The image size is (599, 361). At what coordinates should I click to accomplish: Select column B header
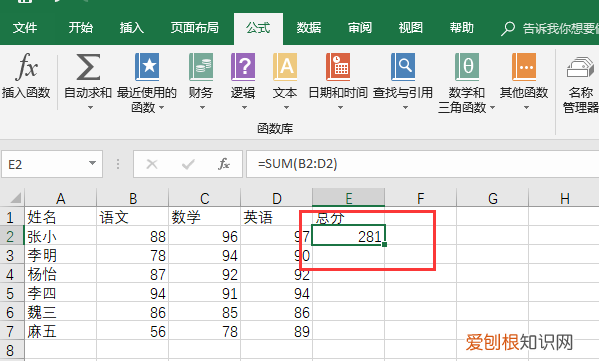(133, 198)
